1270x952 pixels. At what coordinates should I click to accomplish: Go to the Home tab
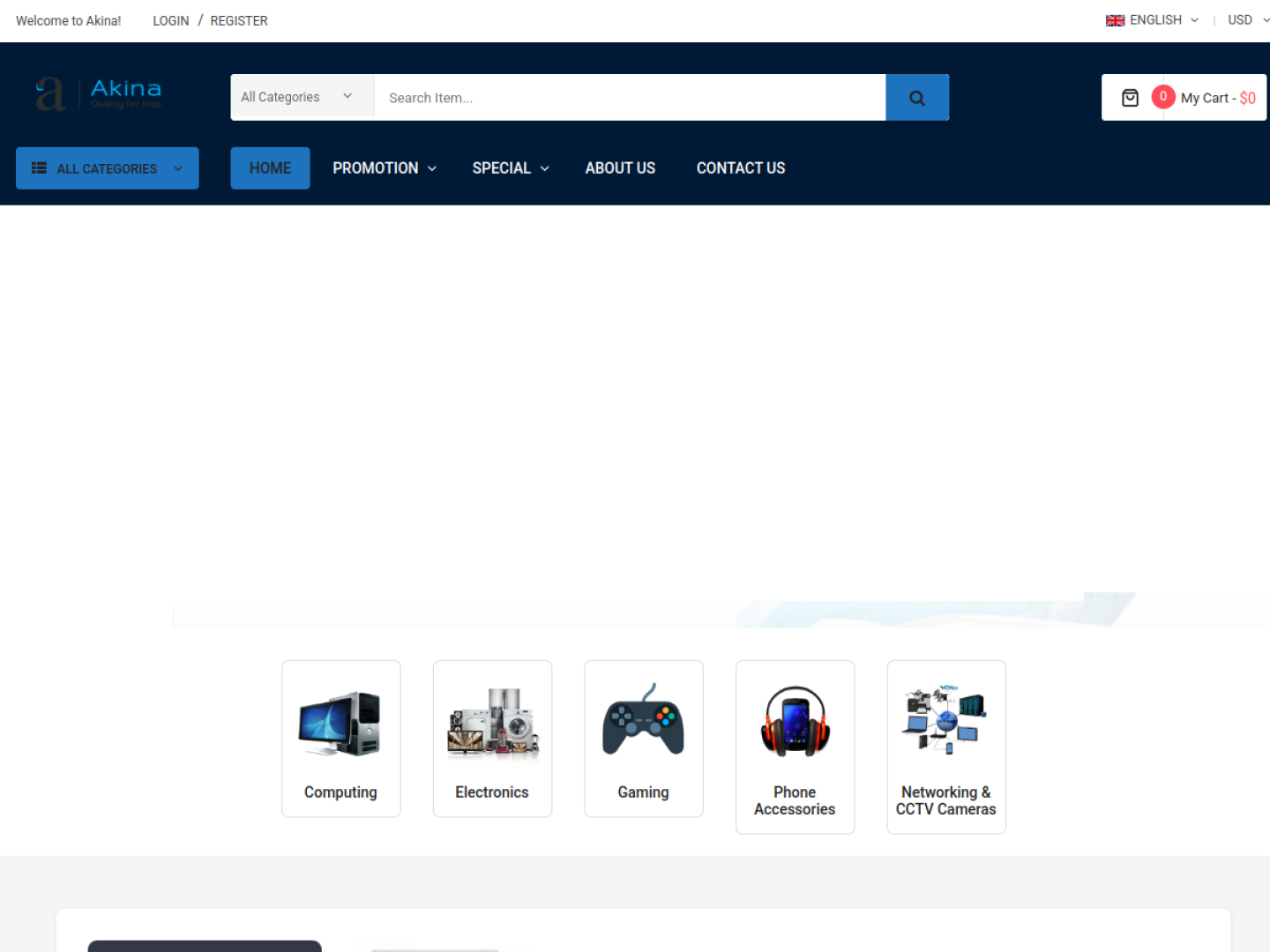click(x=270, y=168)
